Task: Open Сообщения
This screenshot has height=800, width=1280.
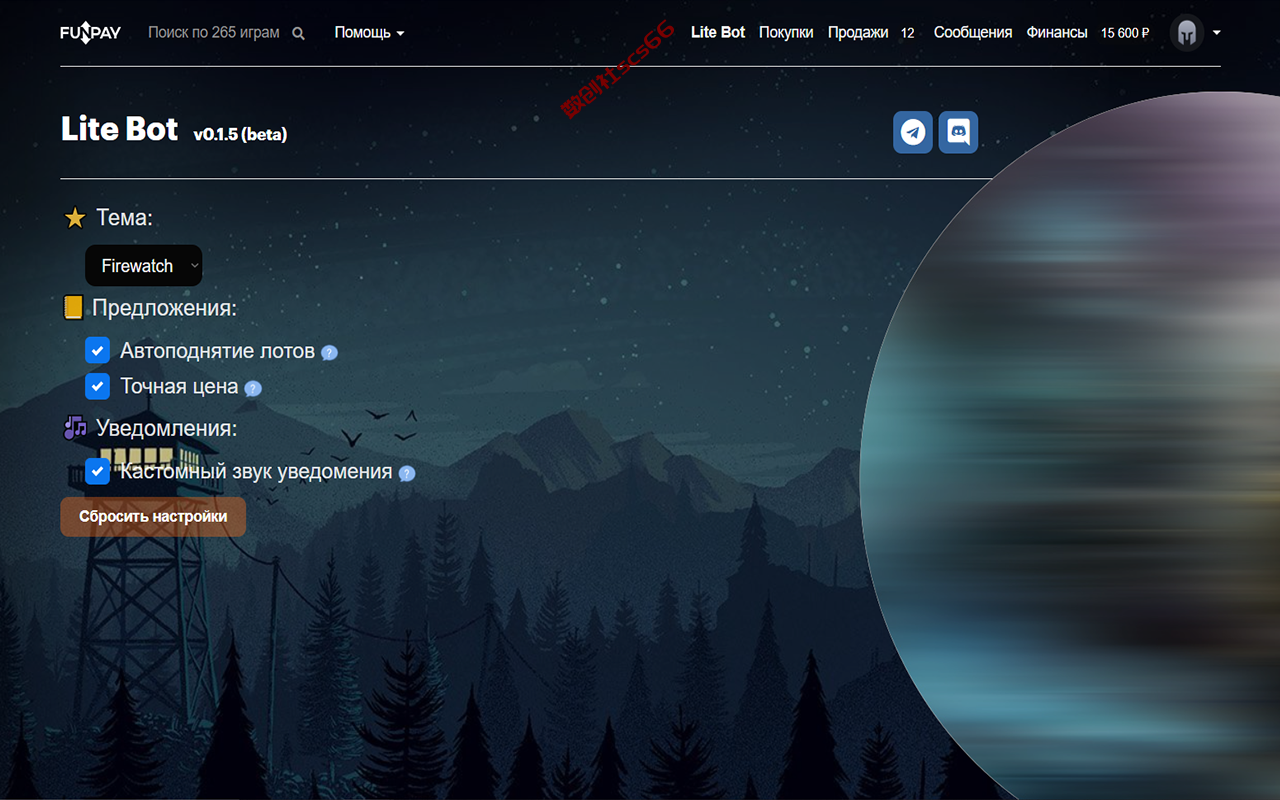Action: click(x=973, y=32)
